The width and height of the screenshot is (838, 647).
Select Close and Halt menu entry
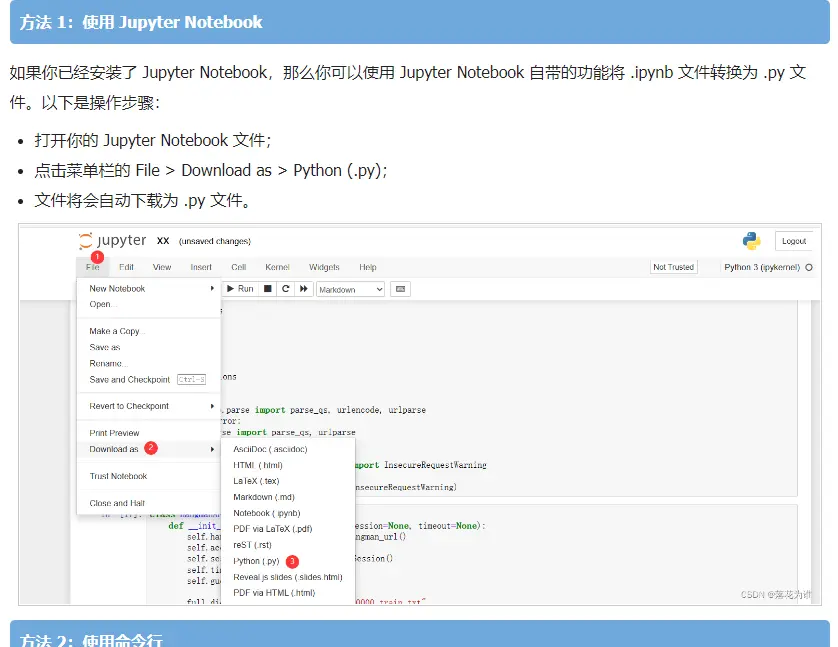[149, 503]
